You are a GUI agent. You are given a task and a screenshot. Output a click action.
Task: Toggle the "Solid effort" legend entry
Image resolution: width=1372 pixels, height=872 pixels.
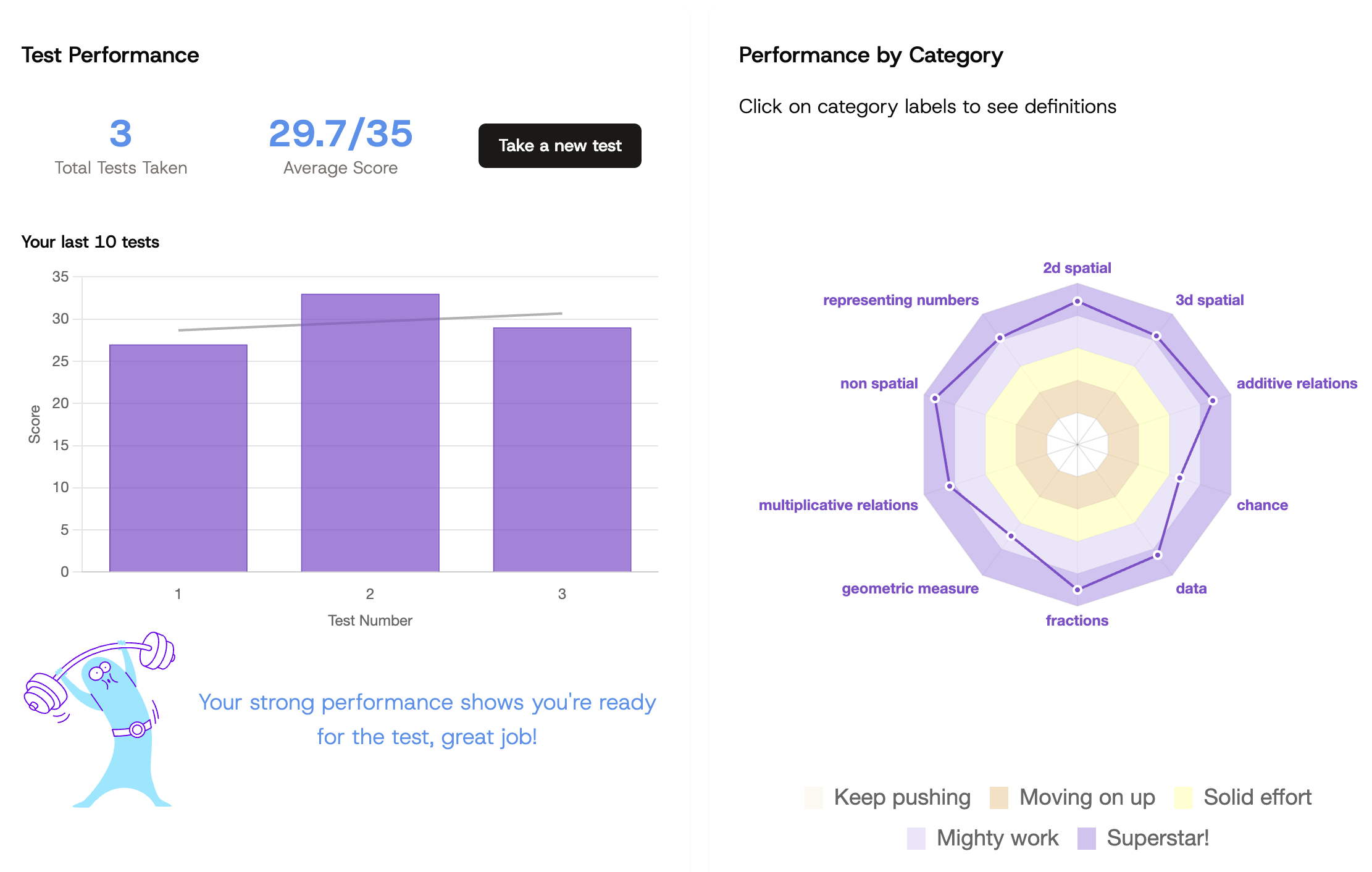1257,797
